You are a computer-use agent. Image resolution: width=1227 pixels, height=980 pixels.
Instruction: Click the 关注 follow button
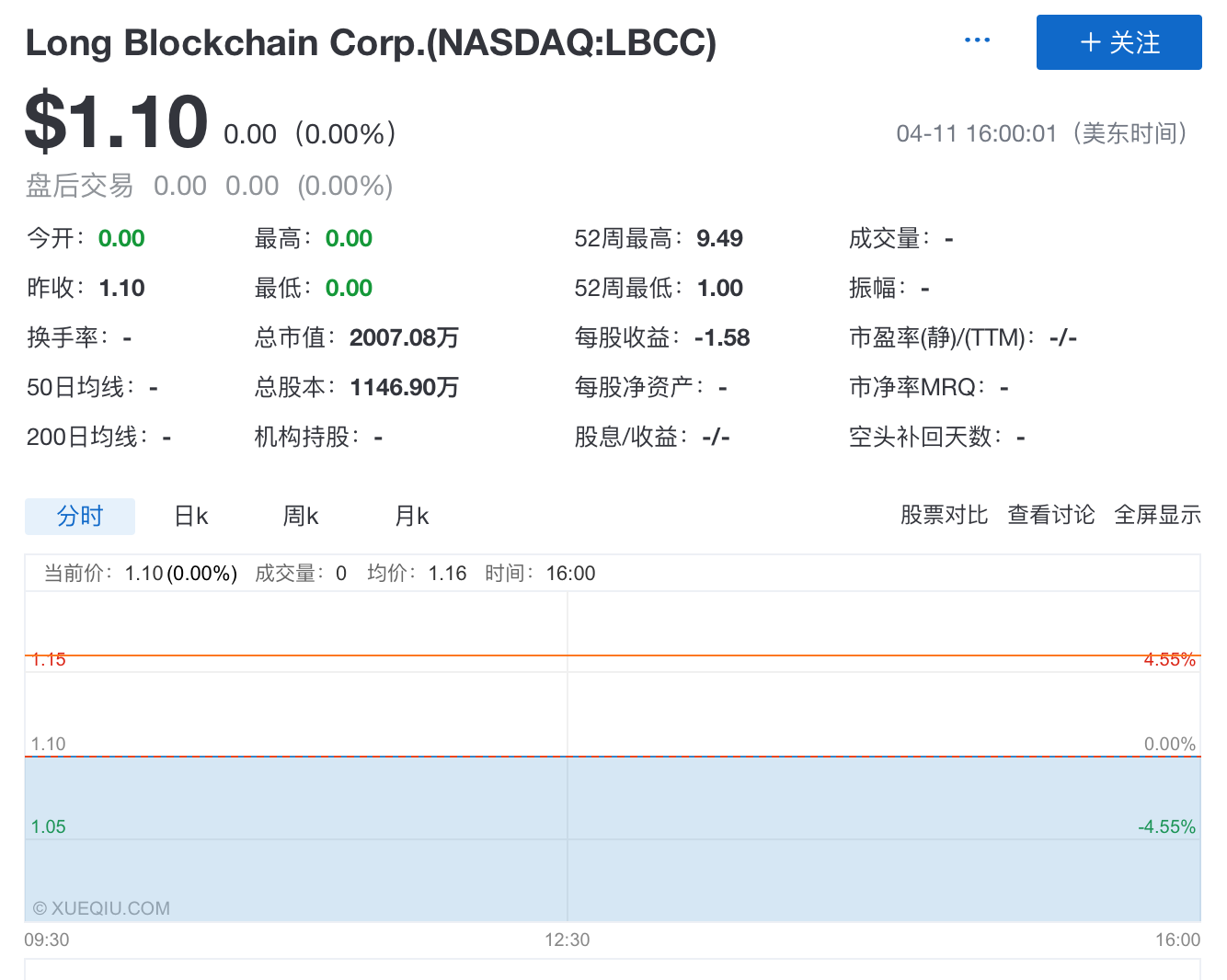[1118, 42]
